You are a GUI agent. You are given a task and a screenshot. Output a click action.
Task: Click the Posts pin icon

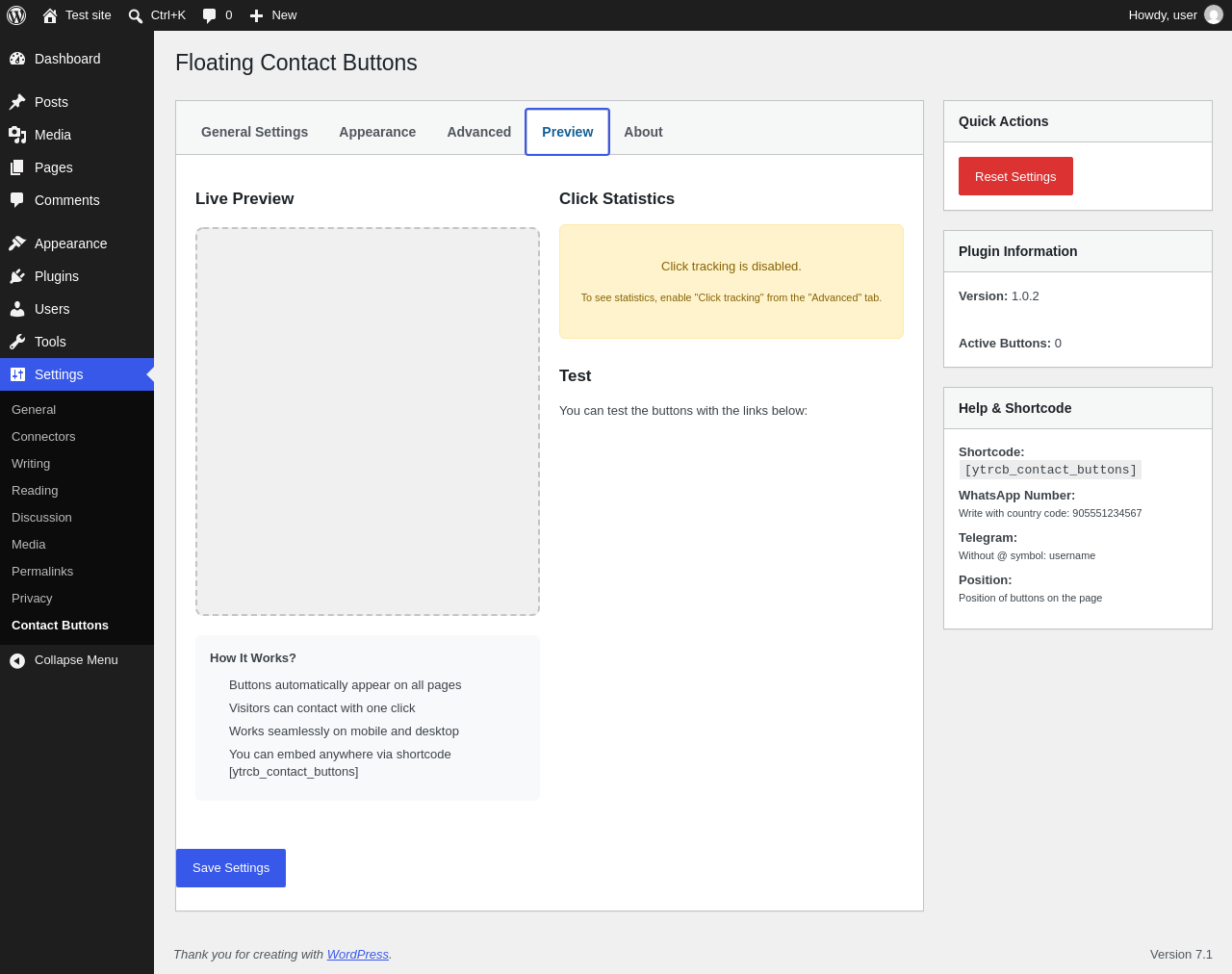(17, 102)
